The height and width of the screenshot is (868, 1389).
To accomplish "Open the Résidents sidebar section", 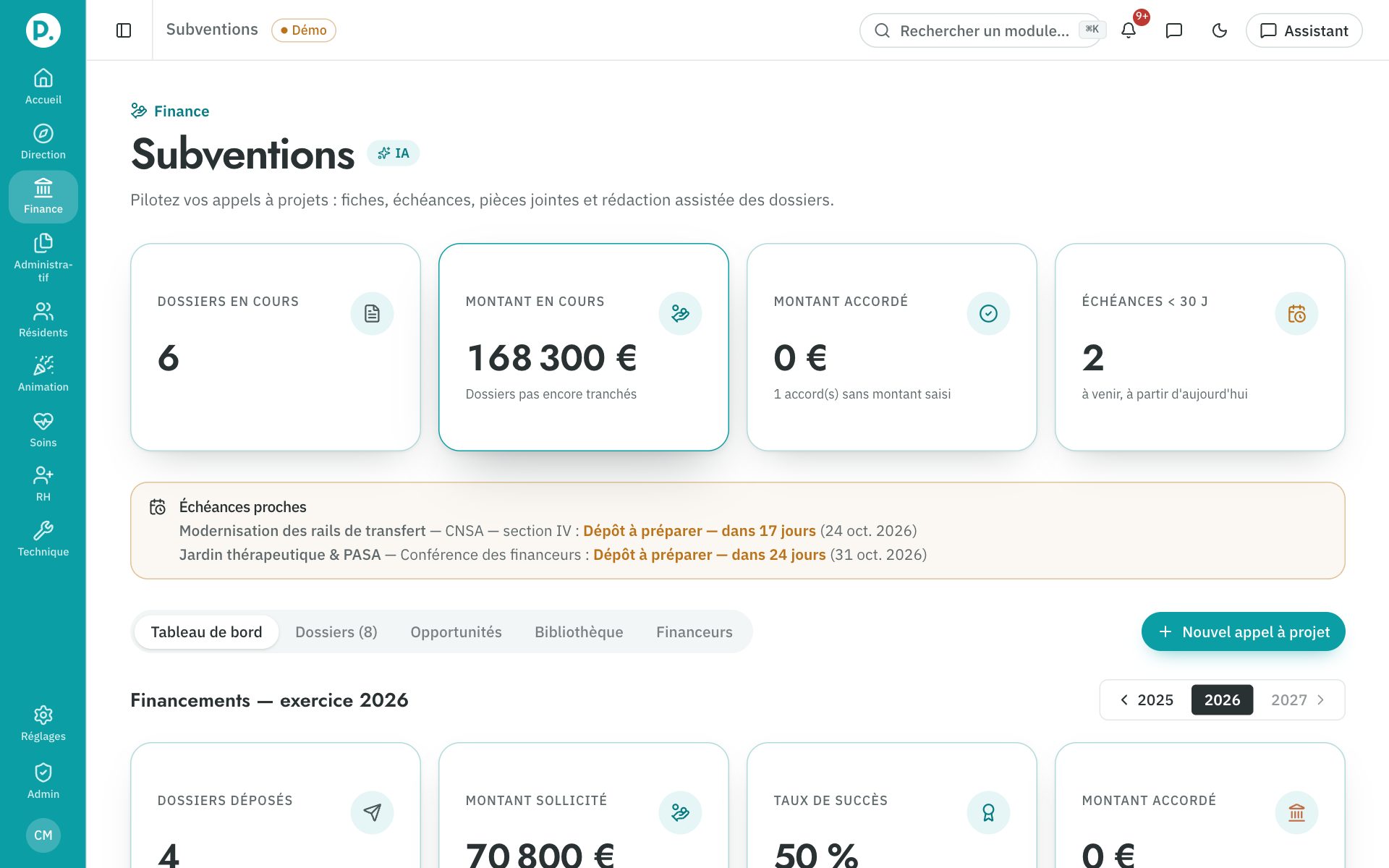I will [x=43, y=320].
